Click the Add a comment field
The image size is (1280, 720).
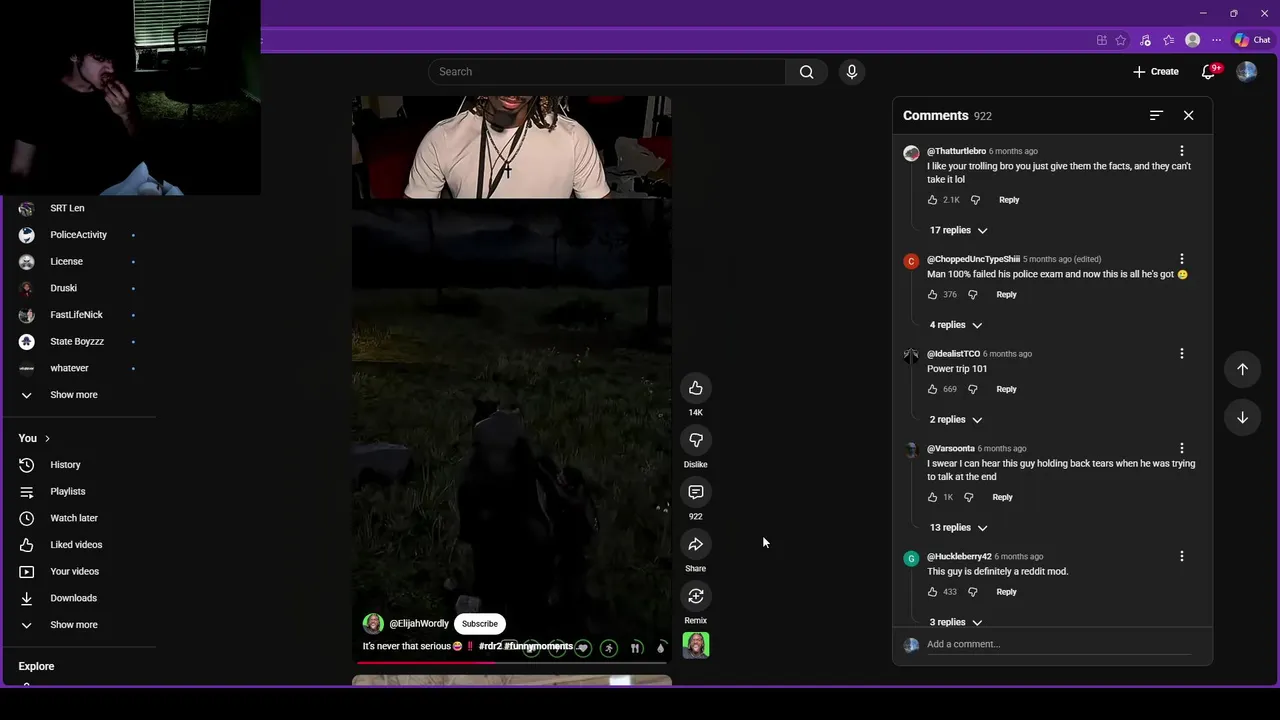pyautogui.click(x=1058, y=644)
